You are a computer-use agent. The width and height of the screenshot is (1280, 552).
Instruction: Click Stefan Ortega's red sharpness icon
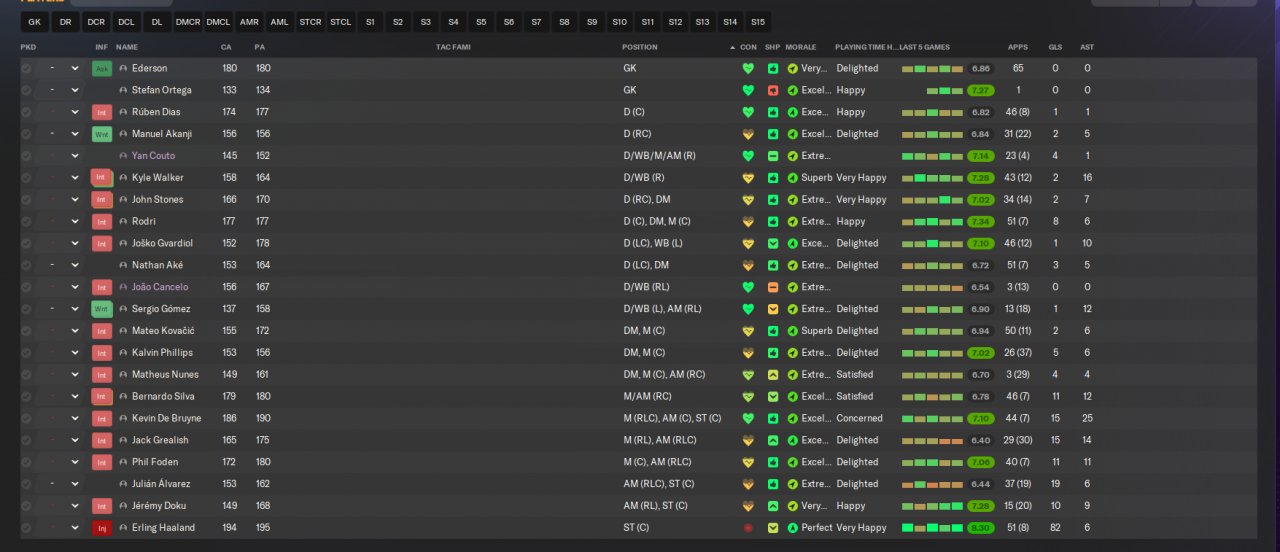(x=773, y=90)
